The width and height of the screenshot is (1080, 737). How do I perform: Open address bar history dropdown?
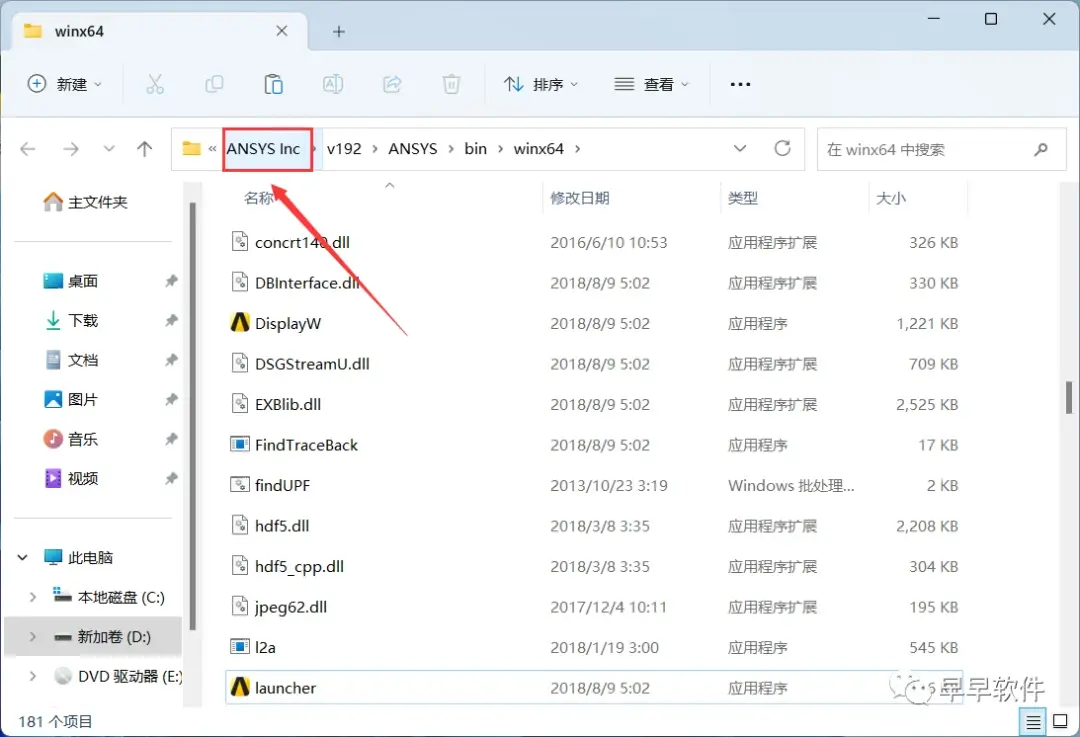click(x=740, y=148)
